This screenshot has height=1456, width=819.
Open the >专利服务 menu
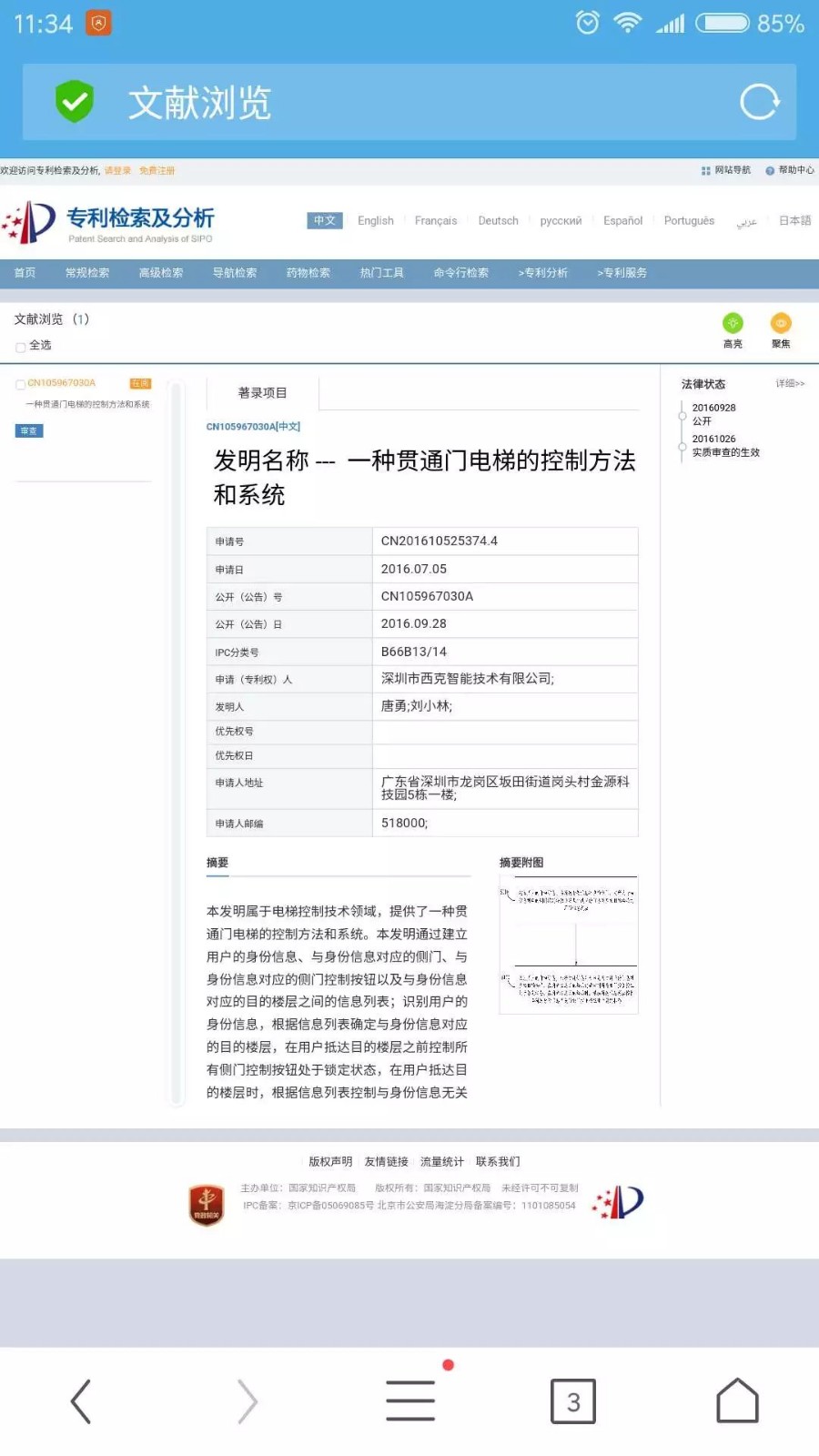pyautogui.click(x=622, y=273)
